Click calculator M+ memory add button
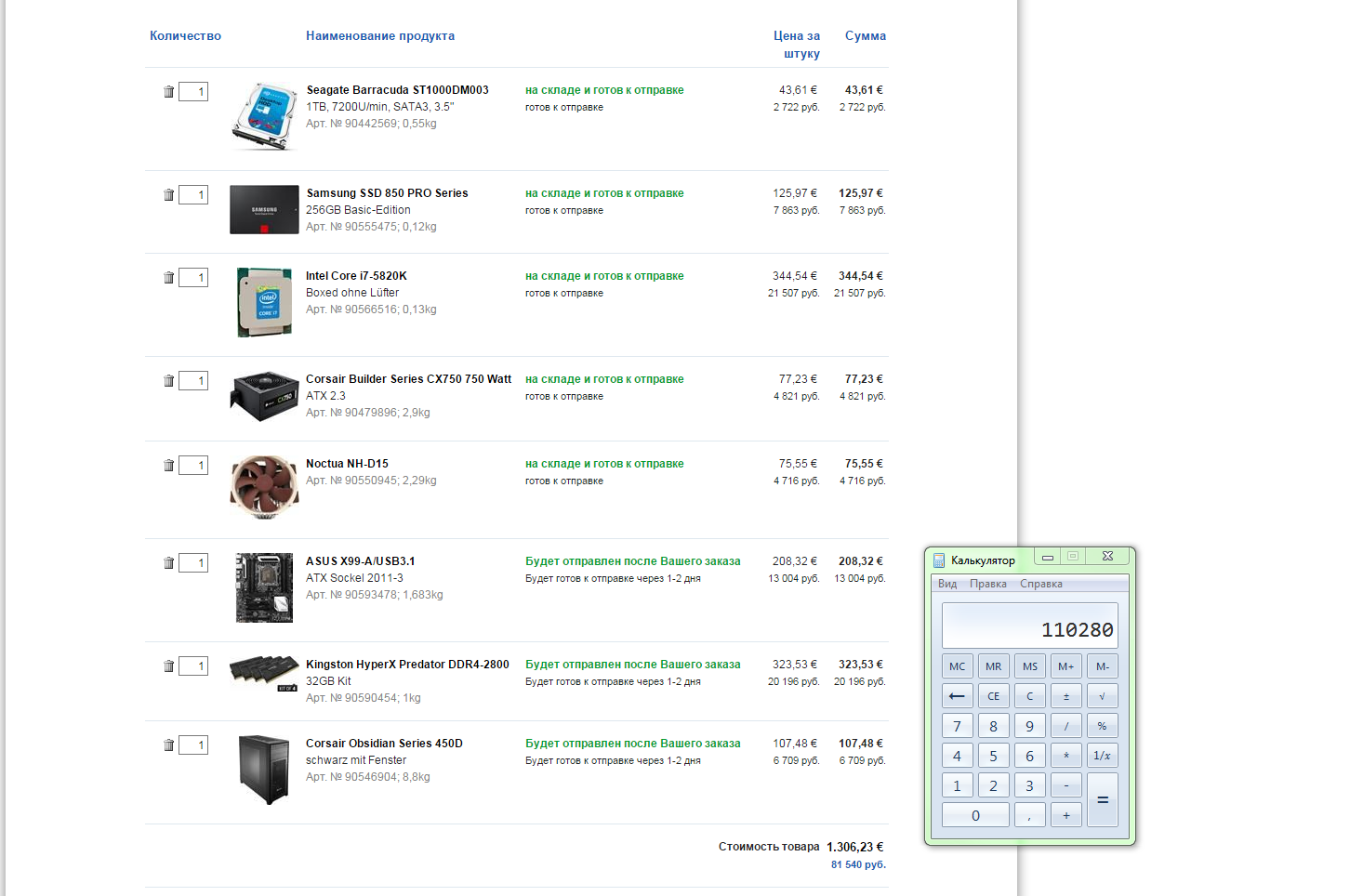1363x896 pixels. pyautogui.click(x=1066, y=666)
